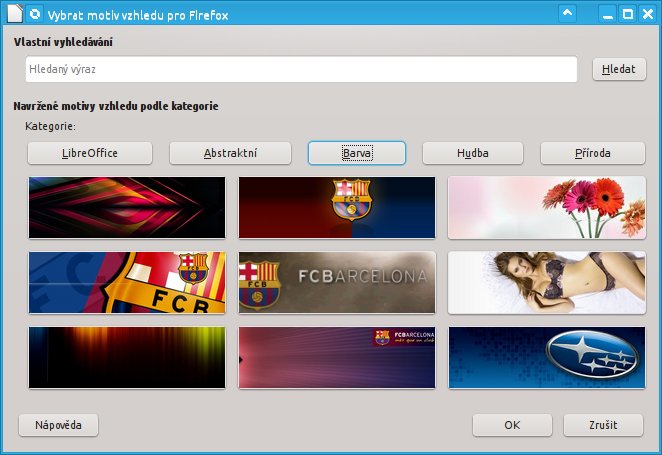The width and height of the screenshot is (662, 455).
Task: Select the Abstraktní category
Action: pyautogui.click(x=231, y=153)
